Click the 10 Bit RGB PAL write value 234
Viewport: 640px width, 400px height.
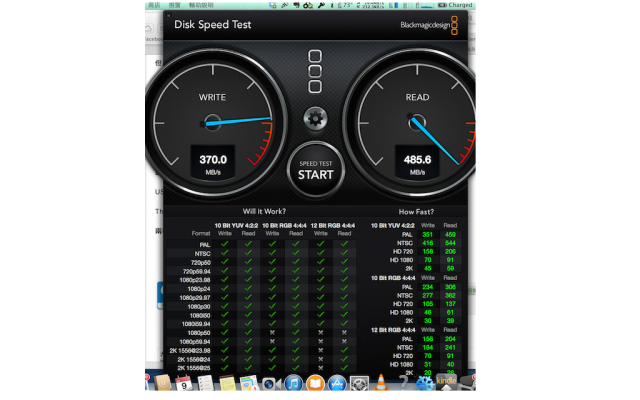(x=427, y=287)
